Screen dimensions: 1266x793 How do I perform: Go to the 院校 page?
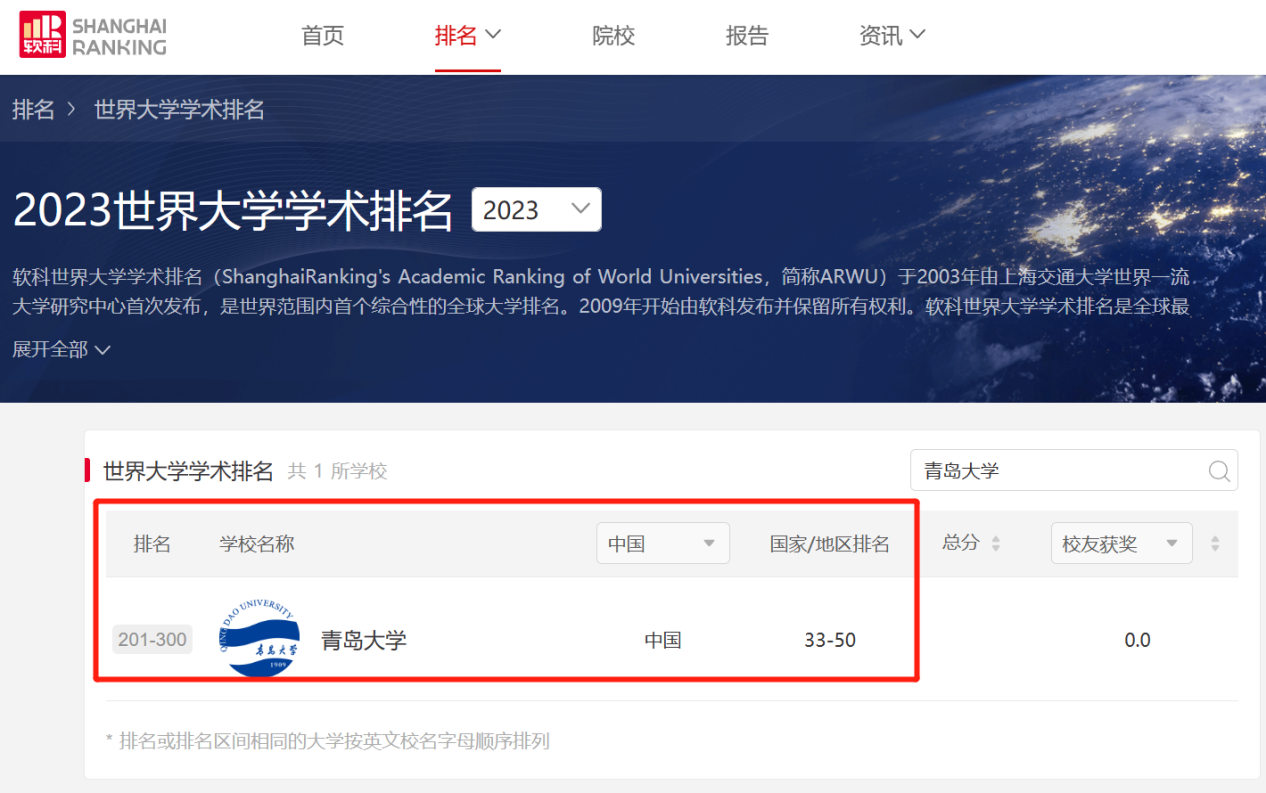[x=613, y=36]
